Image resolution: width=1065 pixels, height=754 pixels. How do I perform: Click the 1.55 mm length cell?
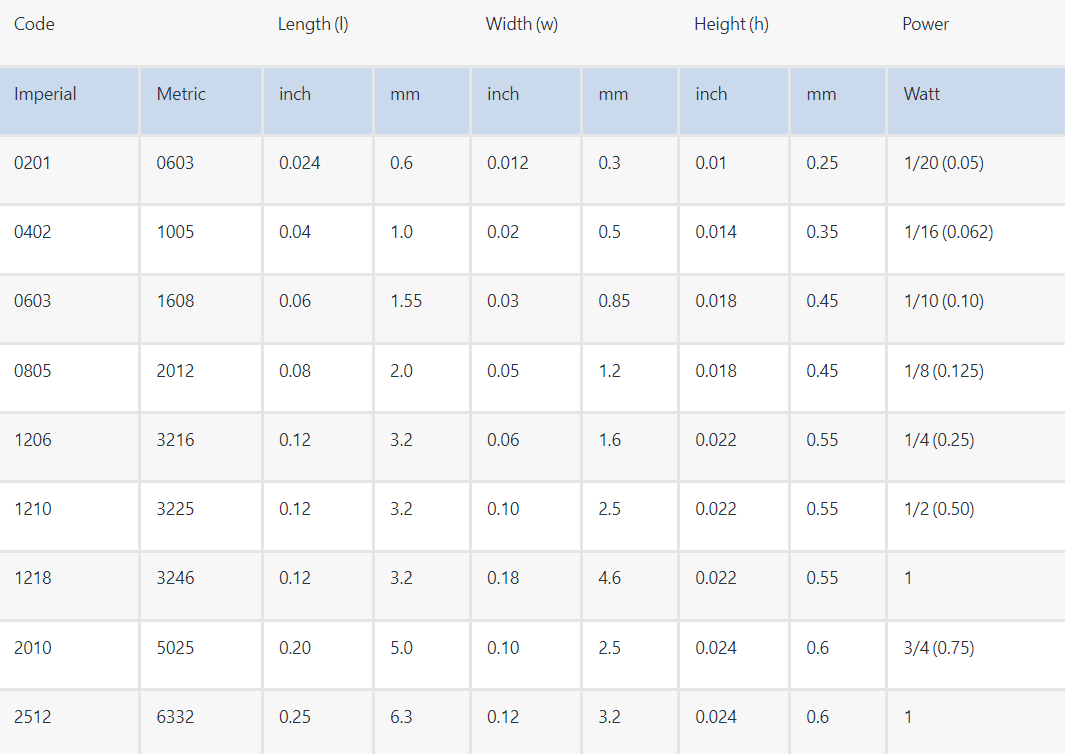(406, 301)
